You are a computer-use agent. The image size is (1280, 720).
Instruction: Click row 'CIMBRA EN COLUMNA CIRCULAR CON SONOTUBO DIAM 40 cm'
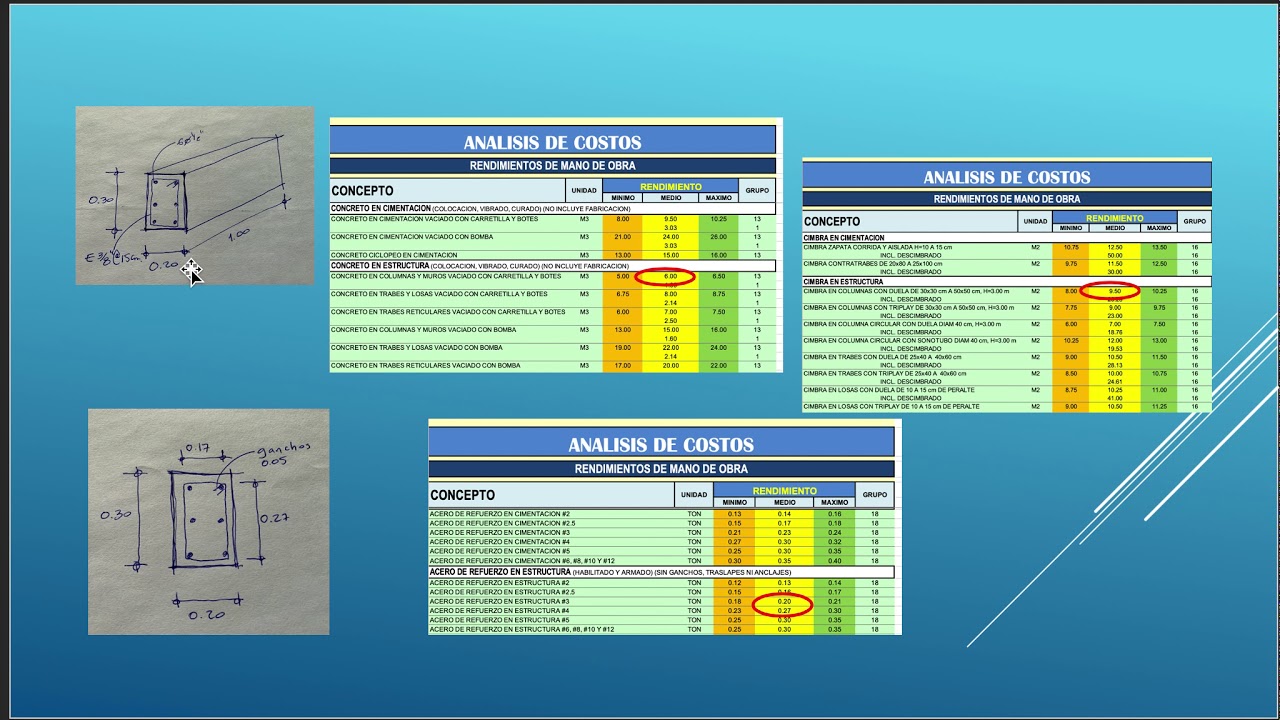point(1007,341)
